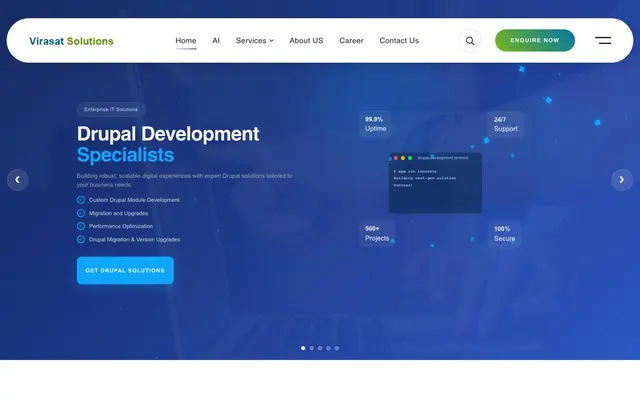Go to previous slide arrow
Screen dimensions: 640x400
pyautogui.click(x=18, y=180)
